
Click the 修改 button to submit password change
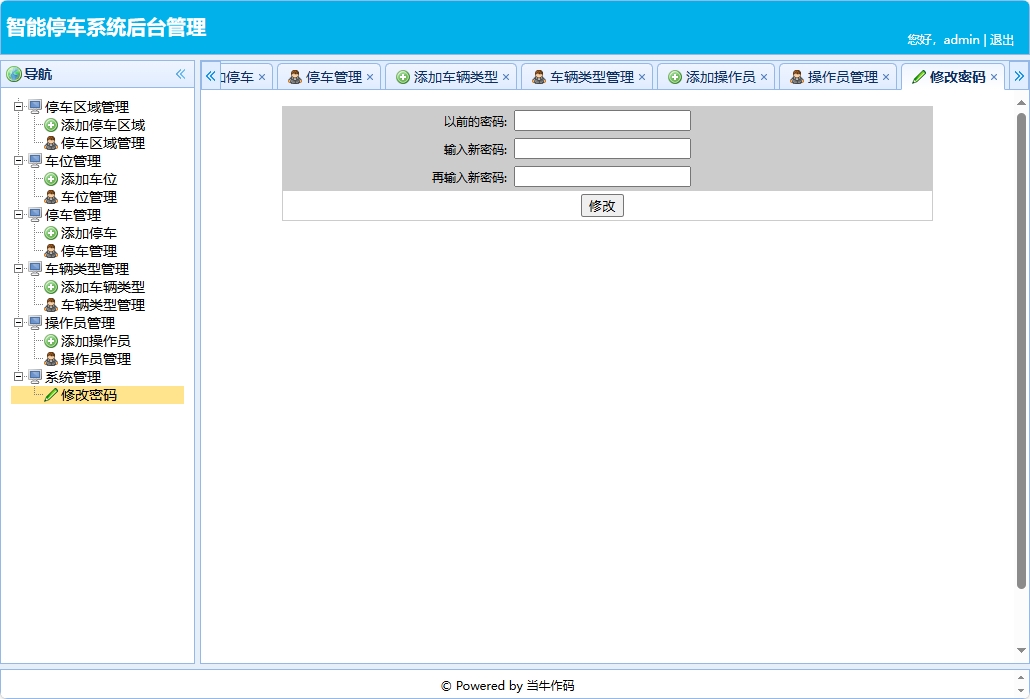(x=602, y=205)
